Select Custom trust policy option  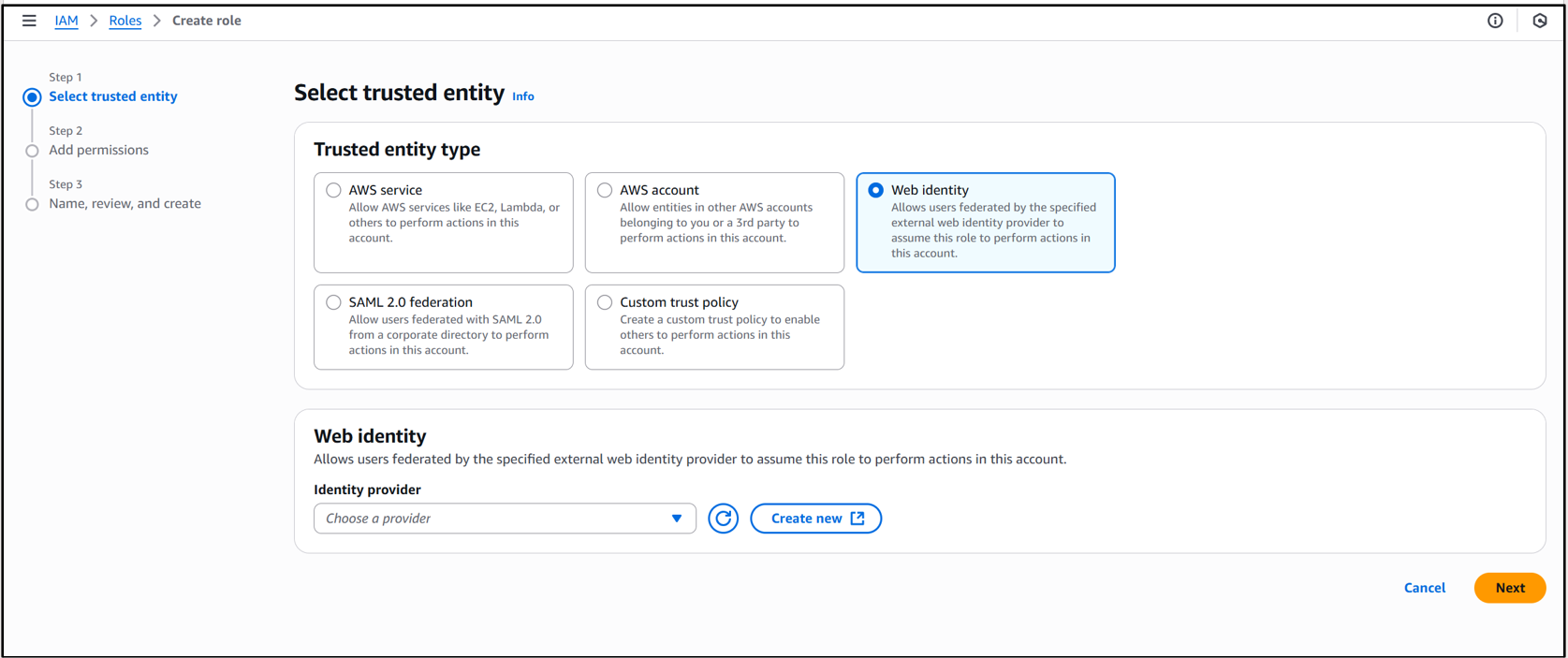[x=605, y=302]
